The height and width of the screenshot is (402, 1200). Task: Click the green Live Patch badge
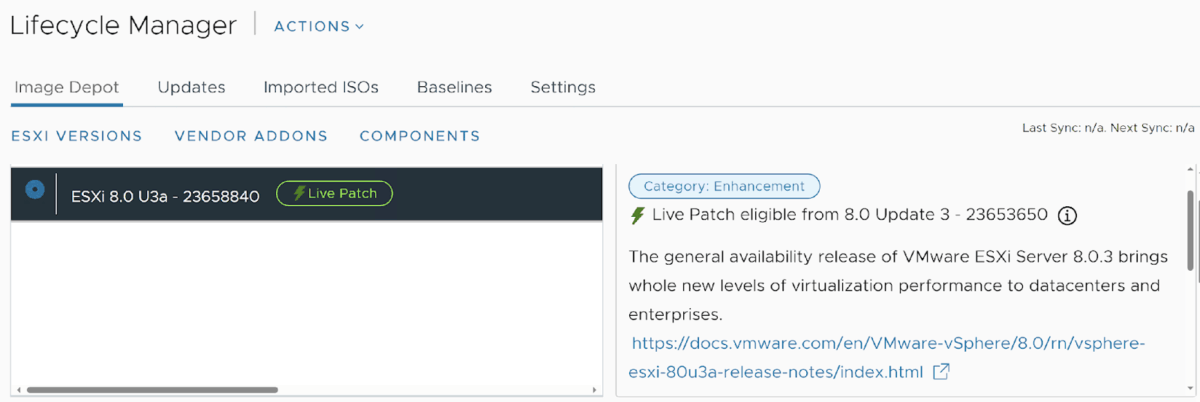[334, 194]
